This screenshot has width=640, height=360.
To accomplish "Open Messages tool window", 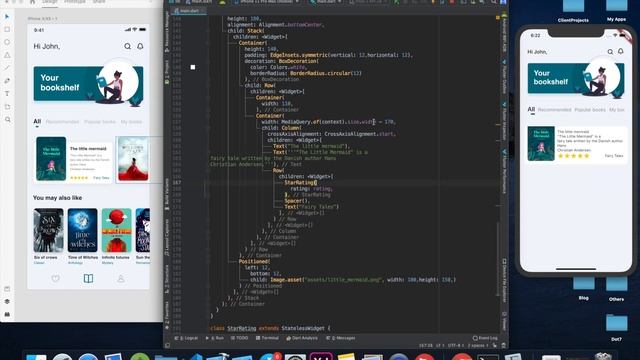I will [x=341, y=338].
